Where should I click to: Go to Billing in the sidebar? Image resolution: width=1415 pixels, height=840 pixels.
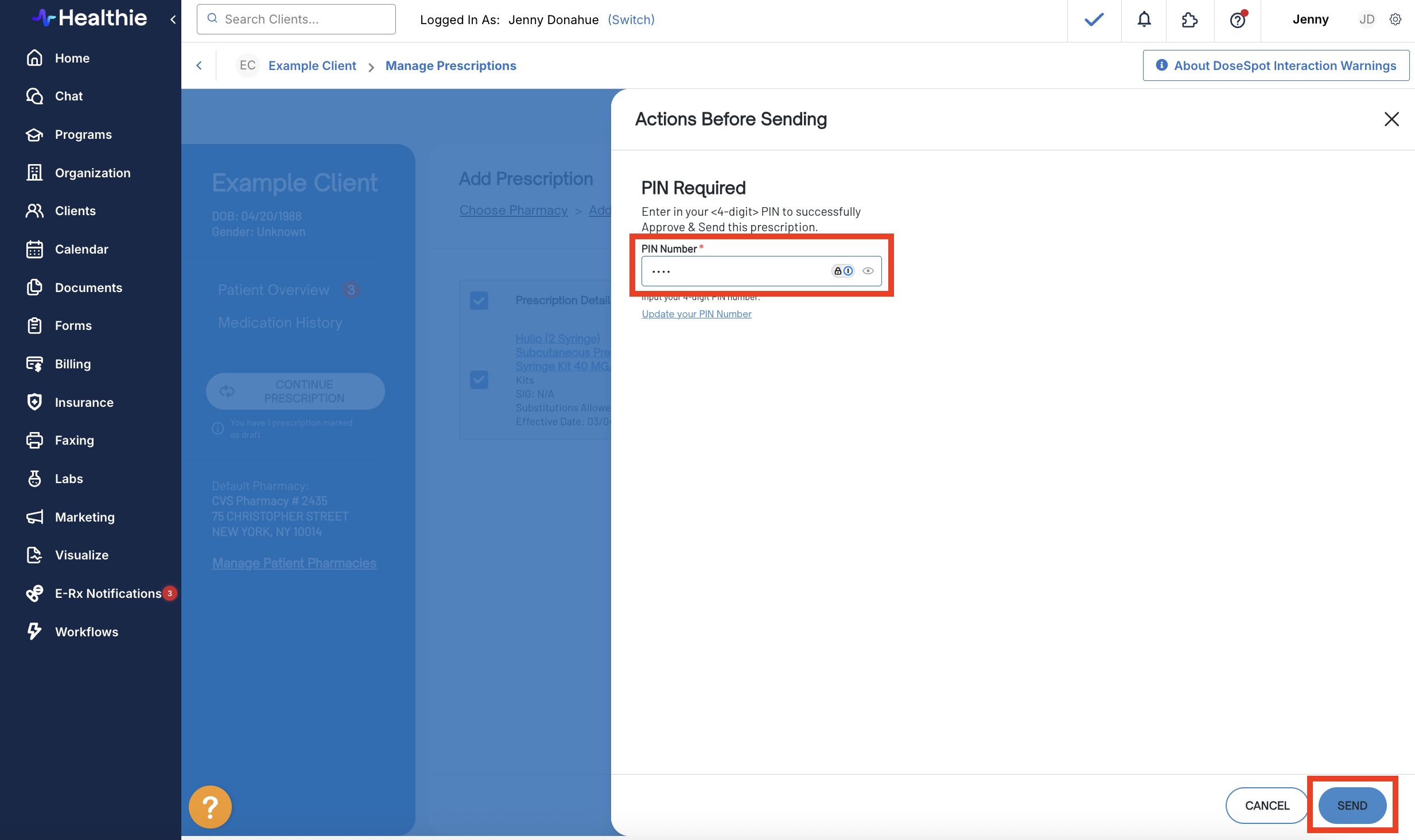(x=73, y=364)
